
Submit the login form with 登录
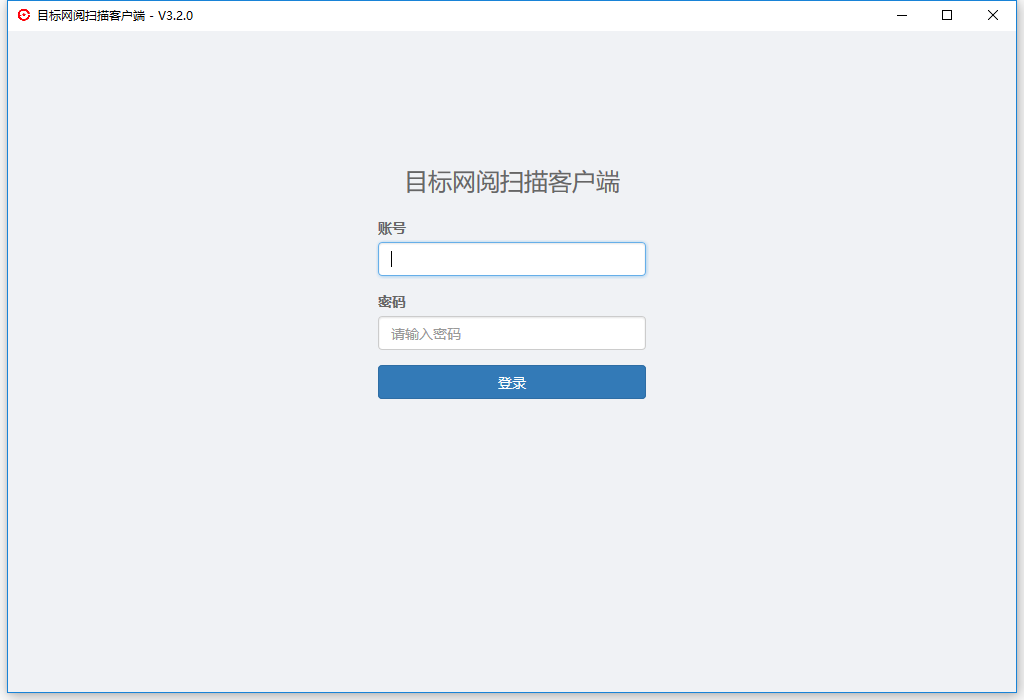click(511, 382)
